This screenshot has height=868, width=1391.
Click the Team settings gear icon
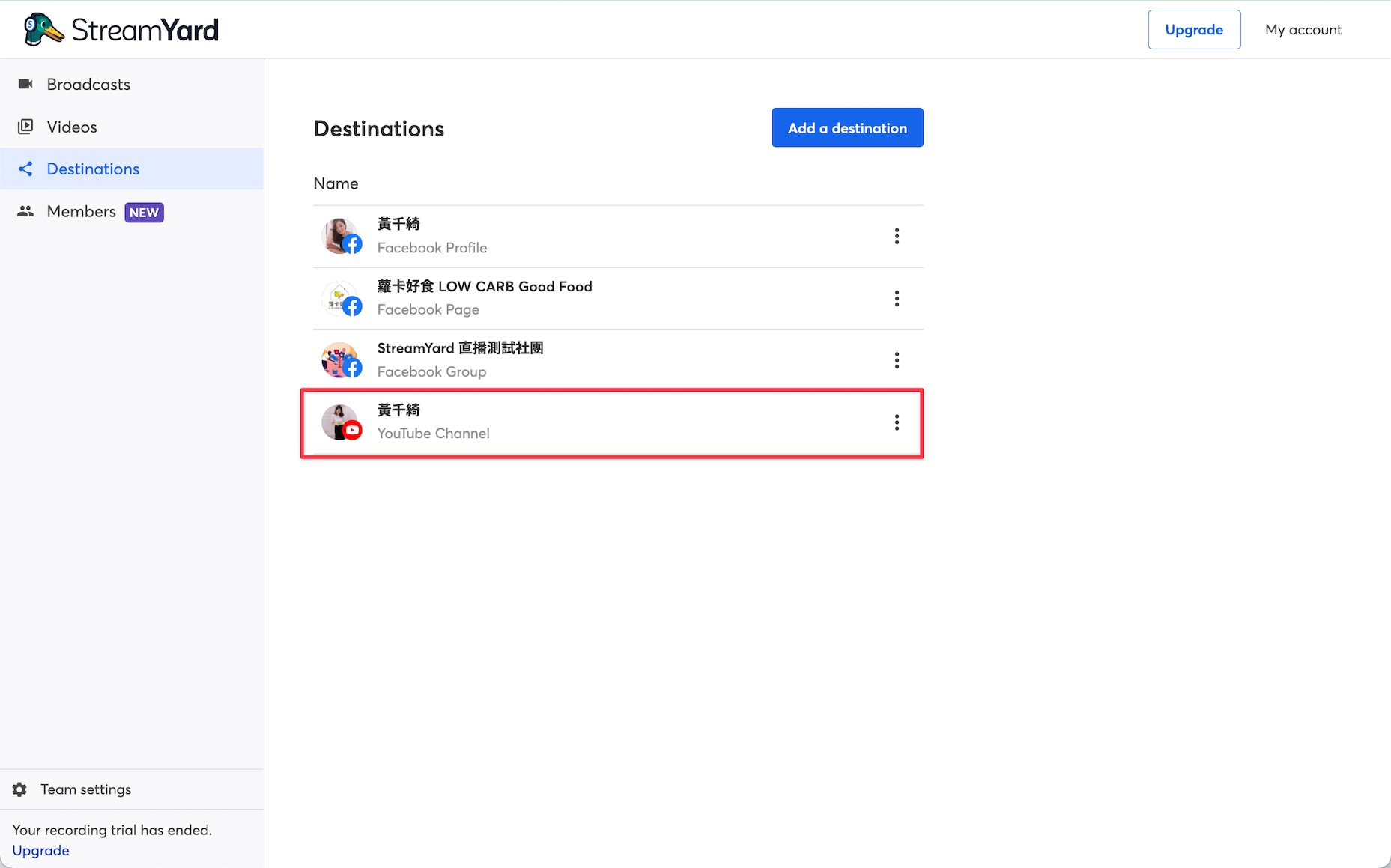coord(19,789)
